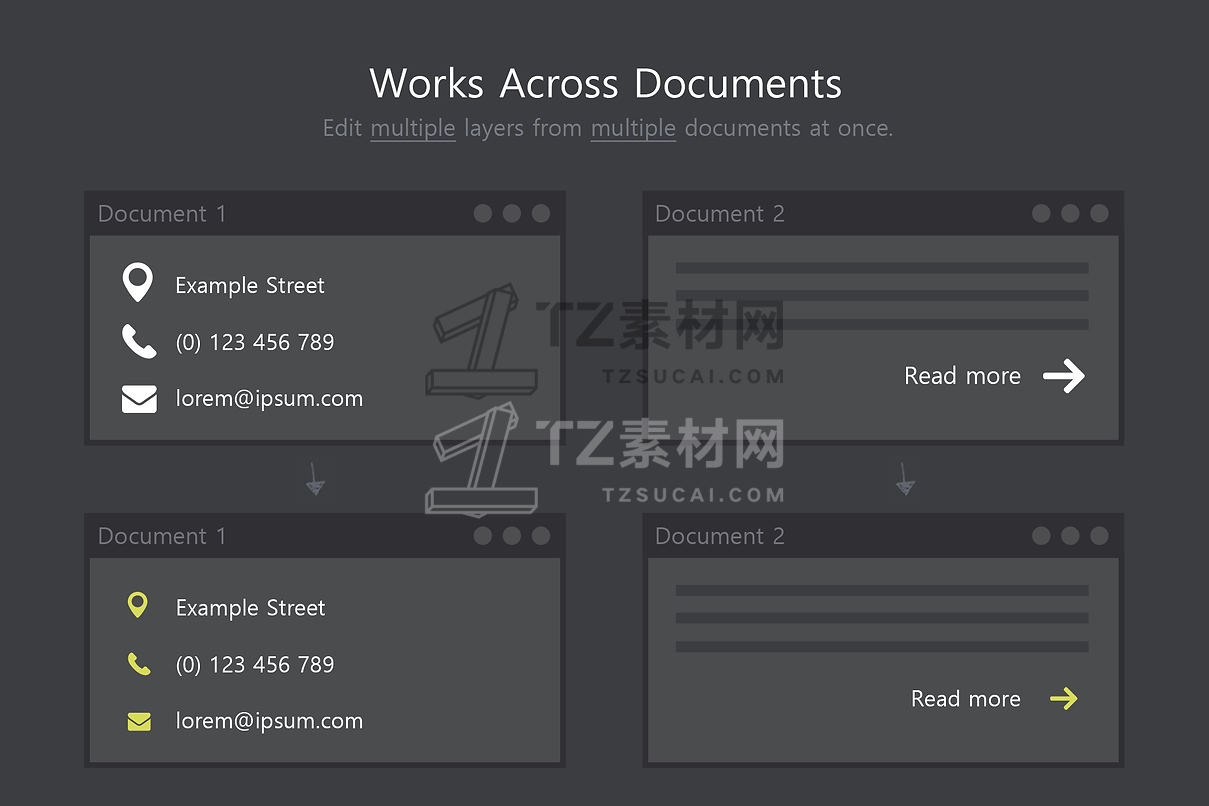
Task: Click Read more in the bottom Document 2
Action: coord(965,698)
